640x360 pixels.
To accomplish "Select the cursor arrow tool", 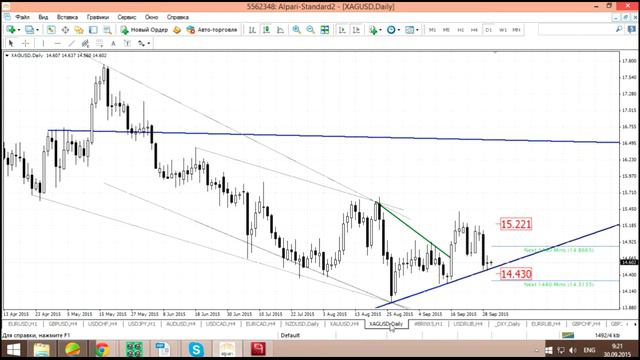I will (11, 43).
